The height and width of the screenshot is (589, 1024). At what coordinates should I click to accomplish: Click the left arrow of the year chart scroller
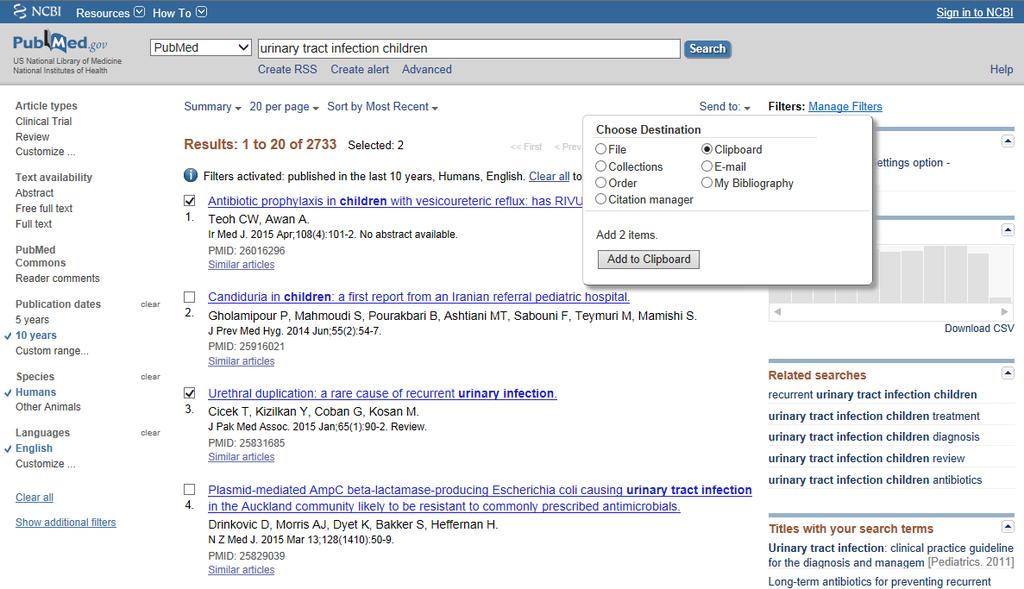coord(777,311)
